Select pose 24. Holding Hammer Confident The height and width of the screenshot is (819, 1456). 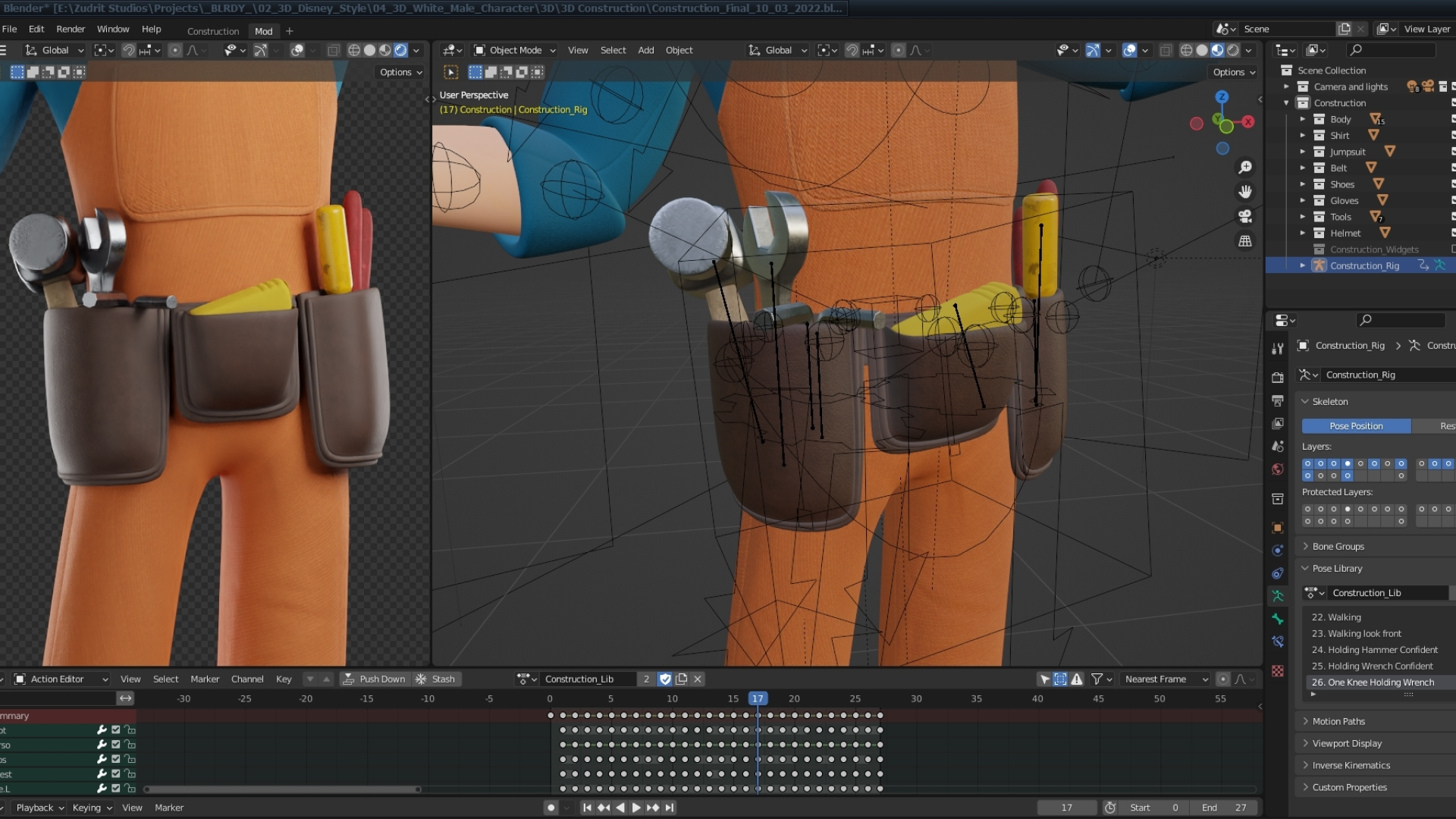tap(1374, 650)
